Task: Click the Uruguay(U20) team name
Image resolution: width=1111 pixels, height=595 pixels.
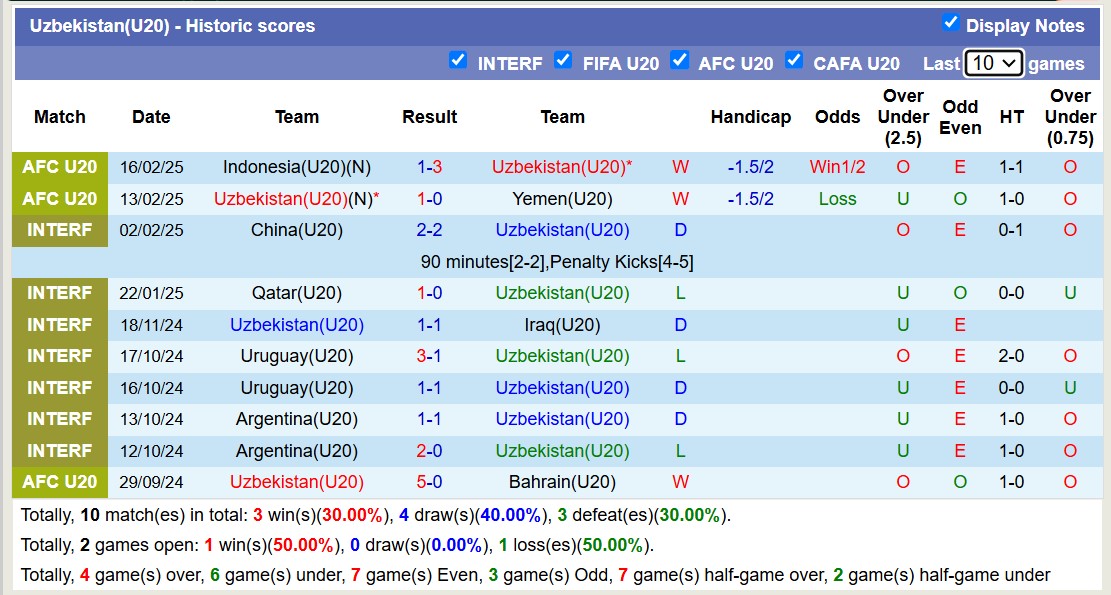Action: click(x=296, y=356)
